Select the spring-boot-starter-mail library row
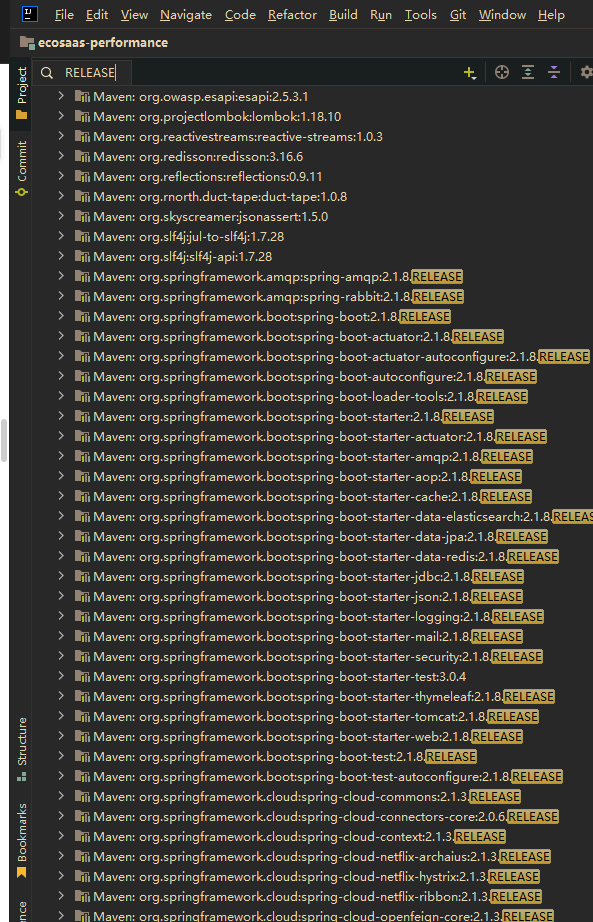This screenshot has height=922, width=593. pyautogui.click(x=312, y=636)
